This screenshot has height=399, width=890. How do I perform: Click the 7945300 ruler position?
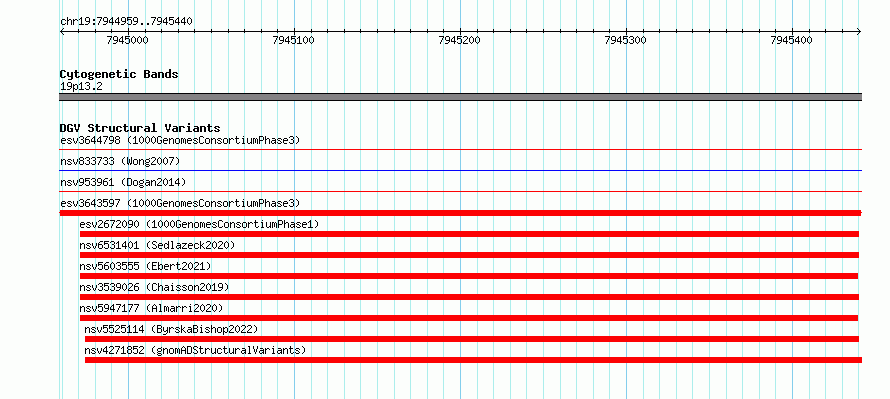(x=626, y=40)
